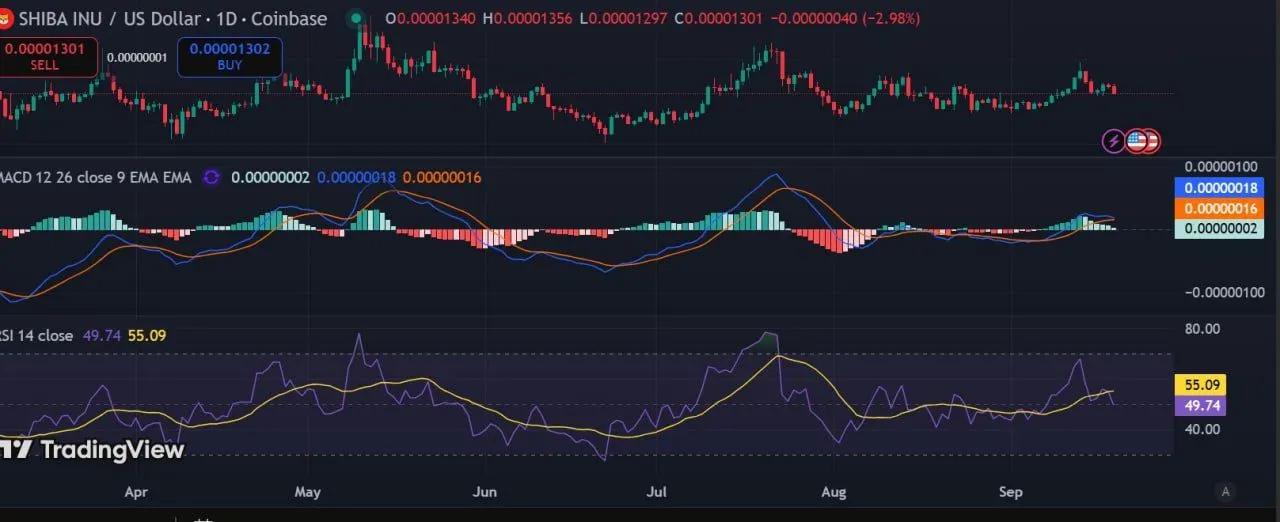The width and height of the screenshot is (1280, 522).
Task: Select the Jul marker on time axis
Action: point(657,492)
